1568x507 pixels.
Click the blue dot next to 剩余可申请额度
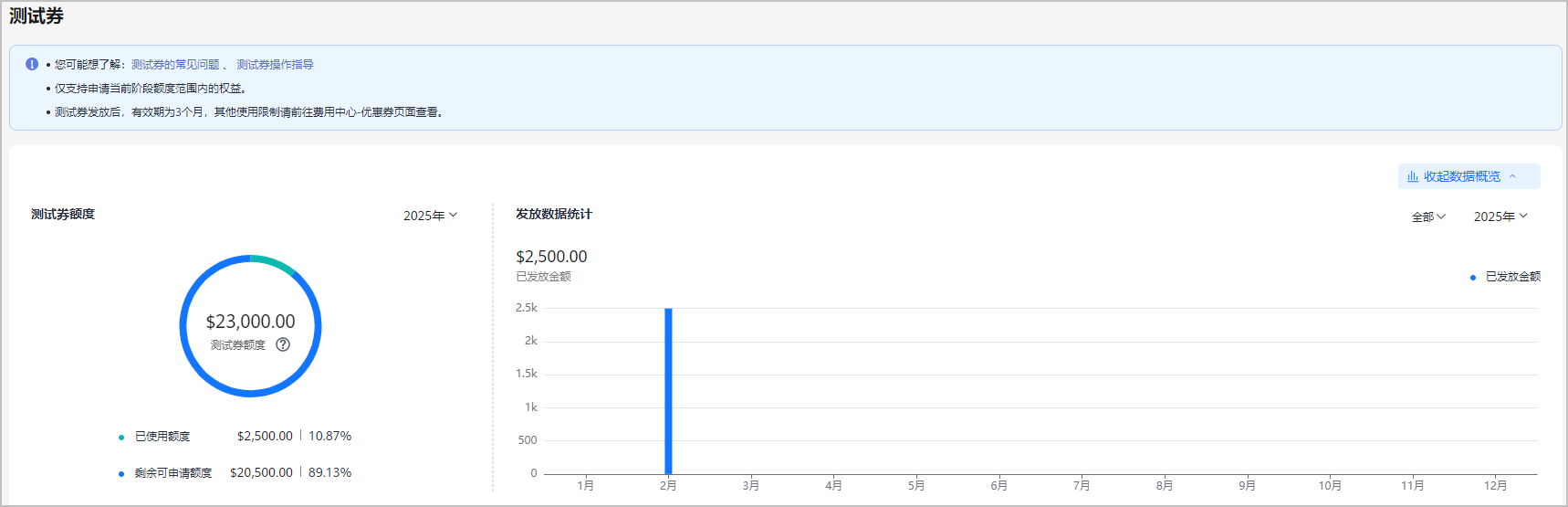121,474
